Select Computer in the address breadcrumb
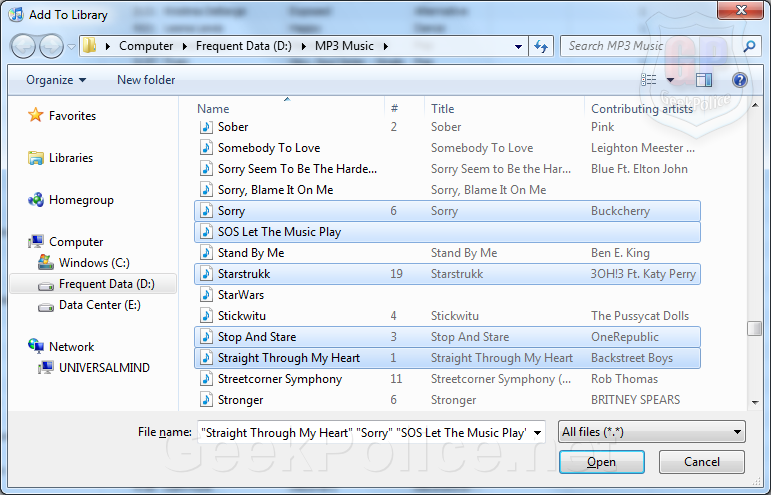The width and height of the screenshot is (771, 495). tap(146, 46)
